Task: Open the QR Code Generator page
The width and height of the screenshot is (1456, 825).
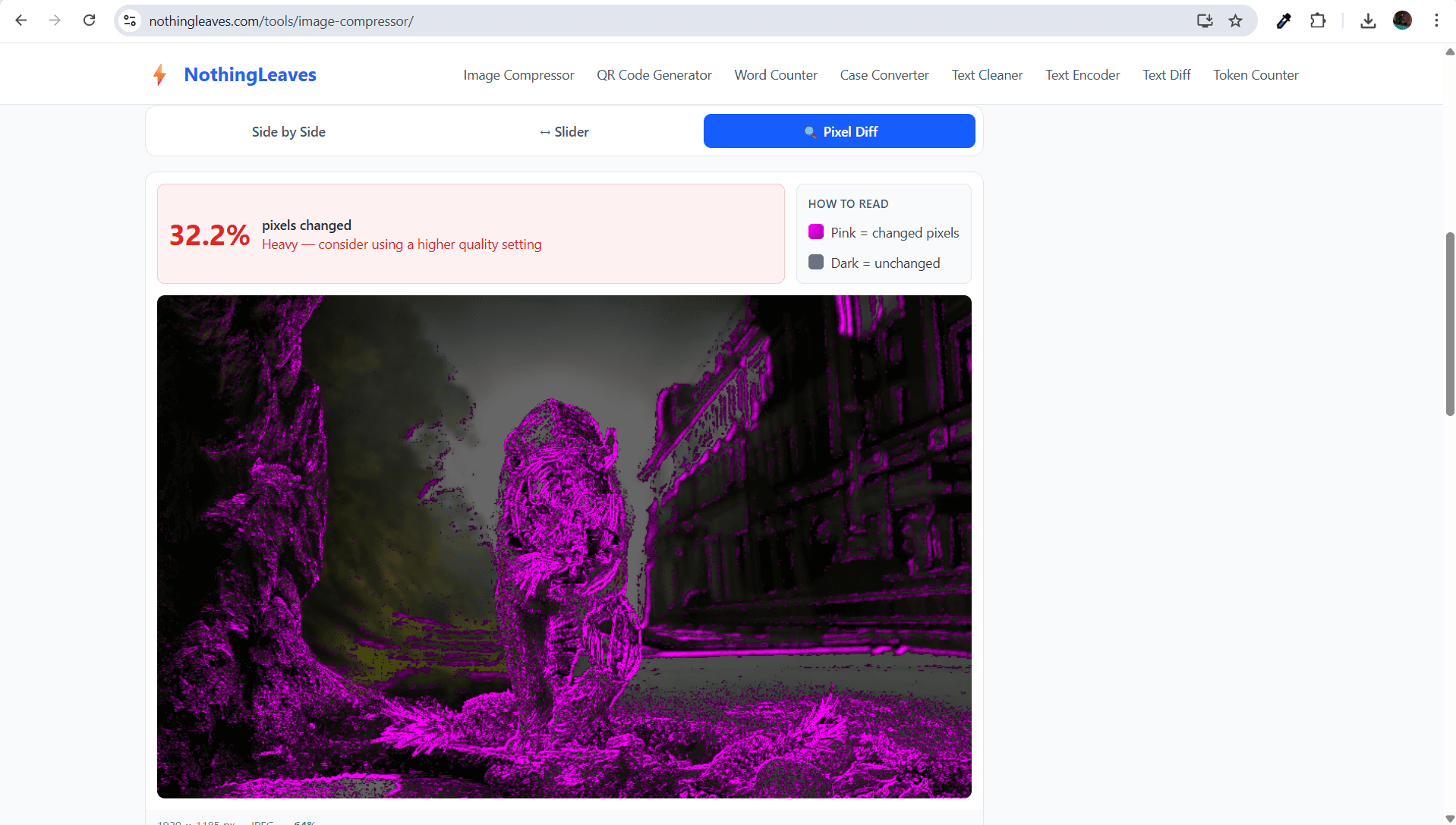Action: coord(654,74)
